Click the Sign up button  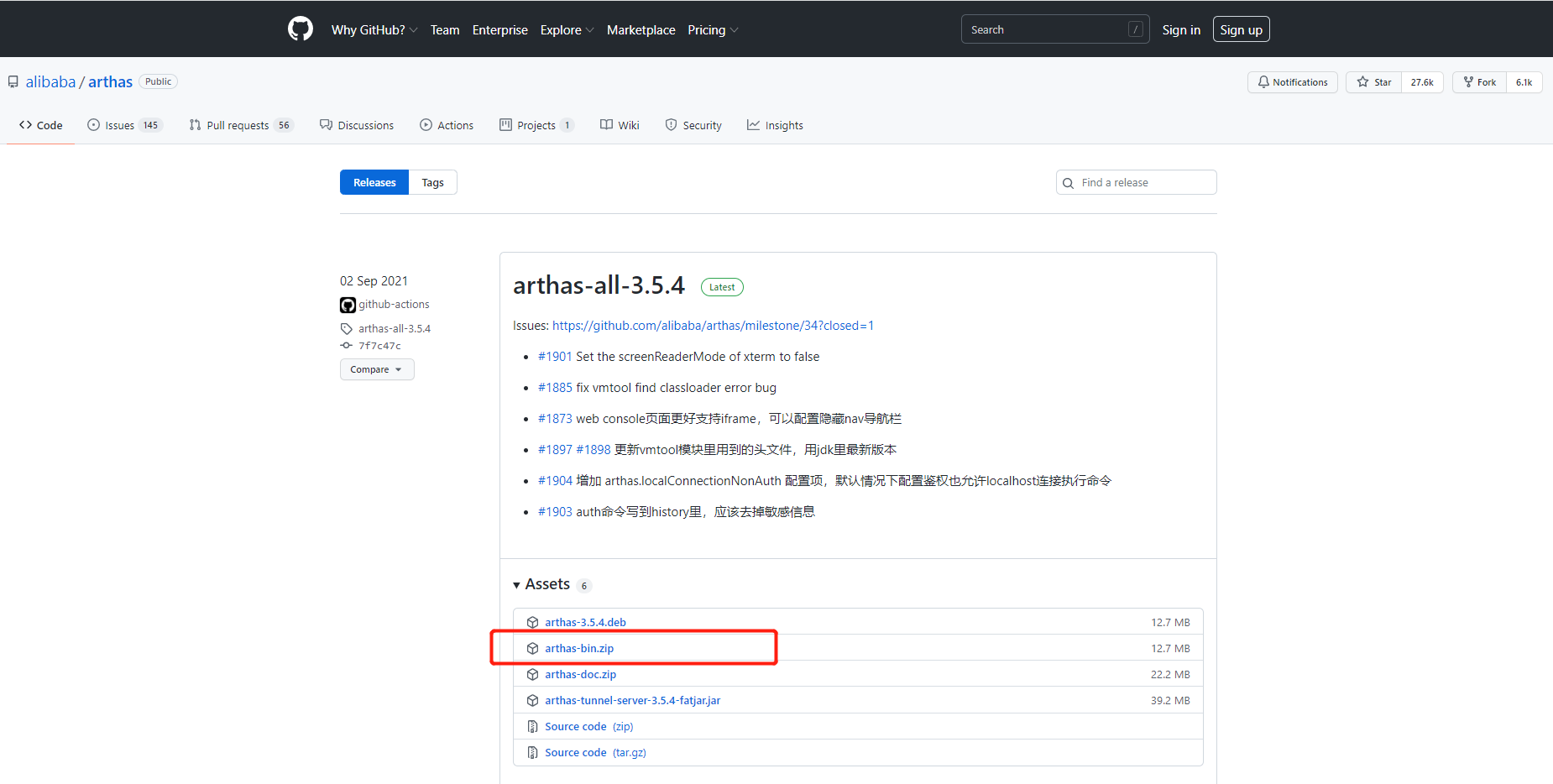pyautogui.click(x=1241, y=29)
